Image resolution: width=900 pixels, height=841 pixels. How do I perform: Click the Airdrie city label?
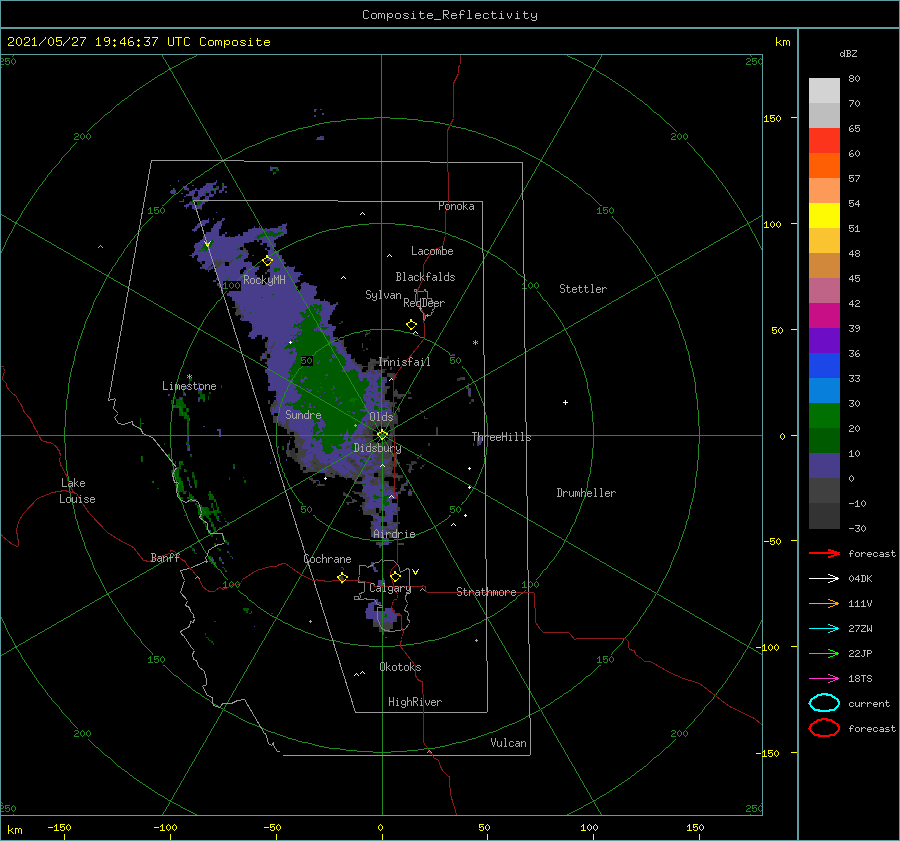394,534
